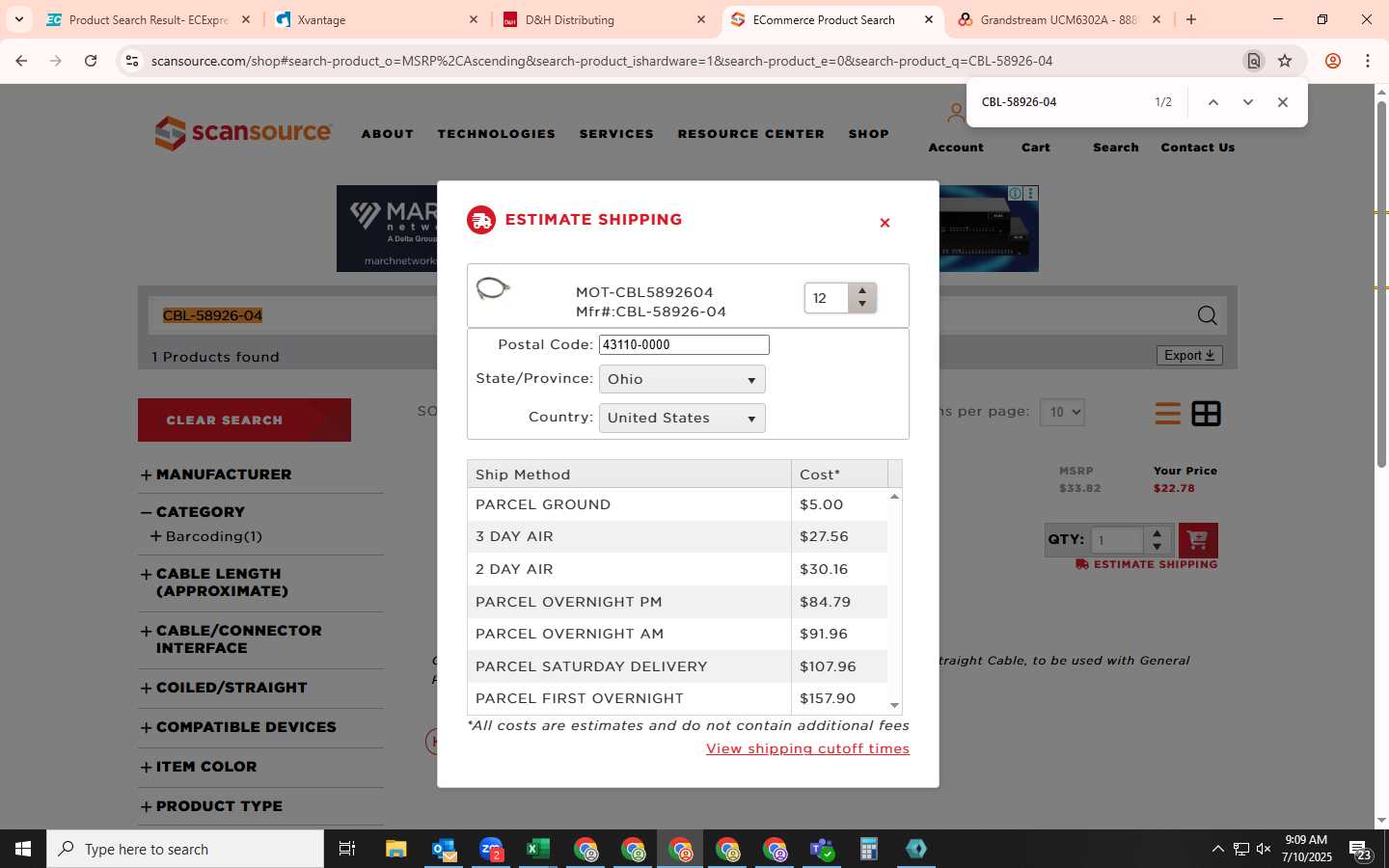The height and width of the screenshot is (868, 1389).
Task: Select the PARCEL GROUND ship method row
Action: 677,504
